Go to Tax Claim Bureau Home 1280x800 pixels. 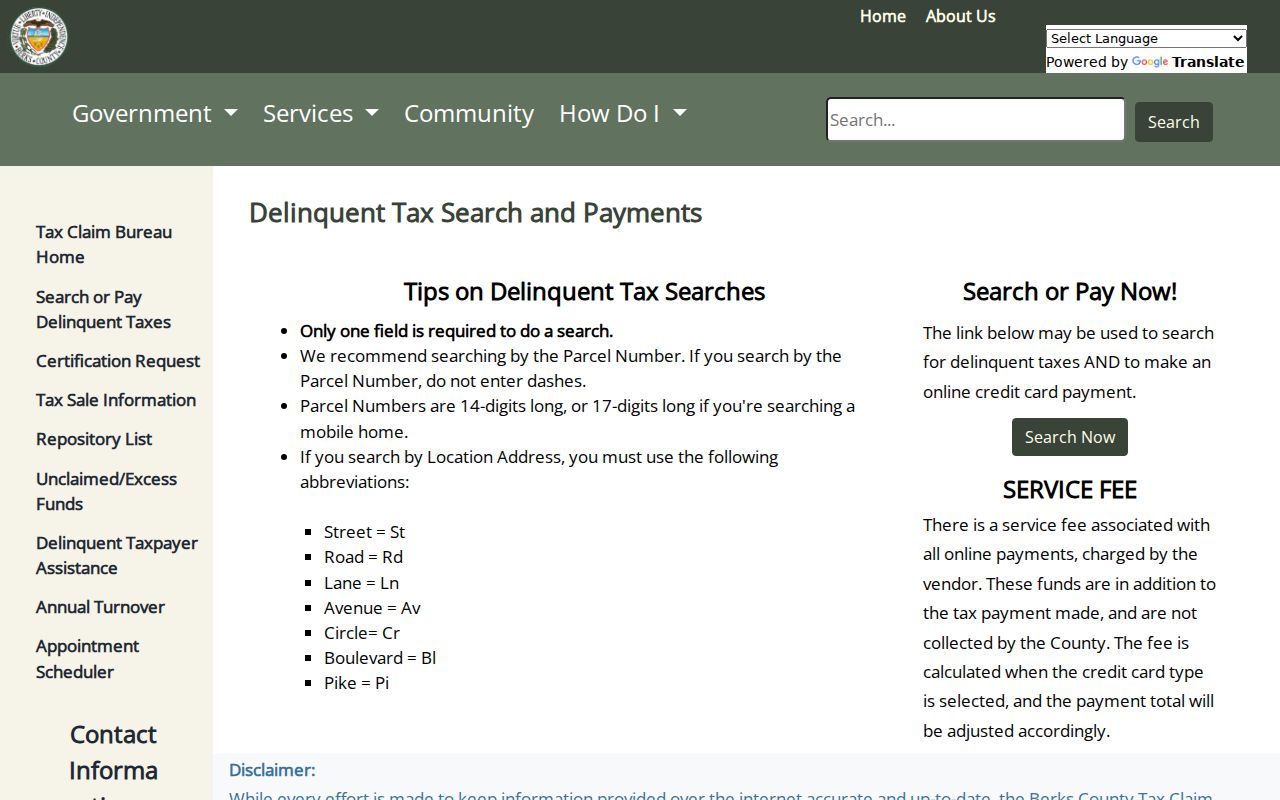click(x=104, y=244)
